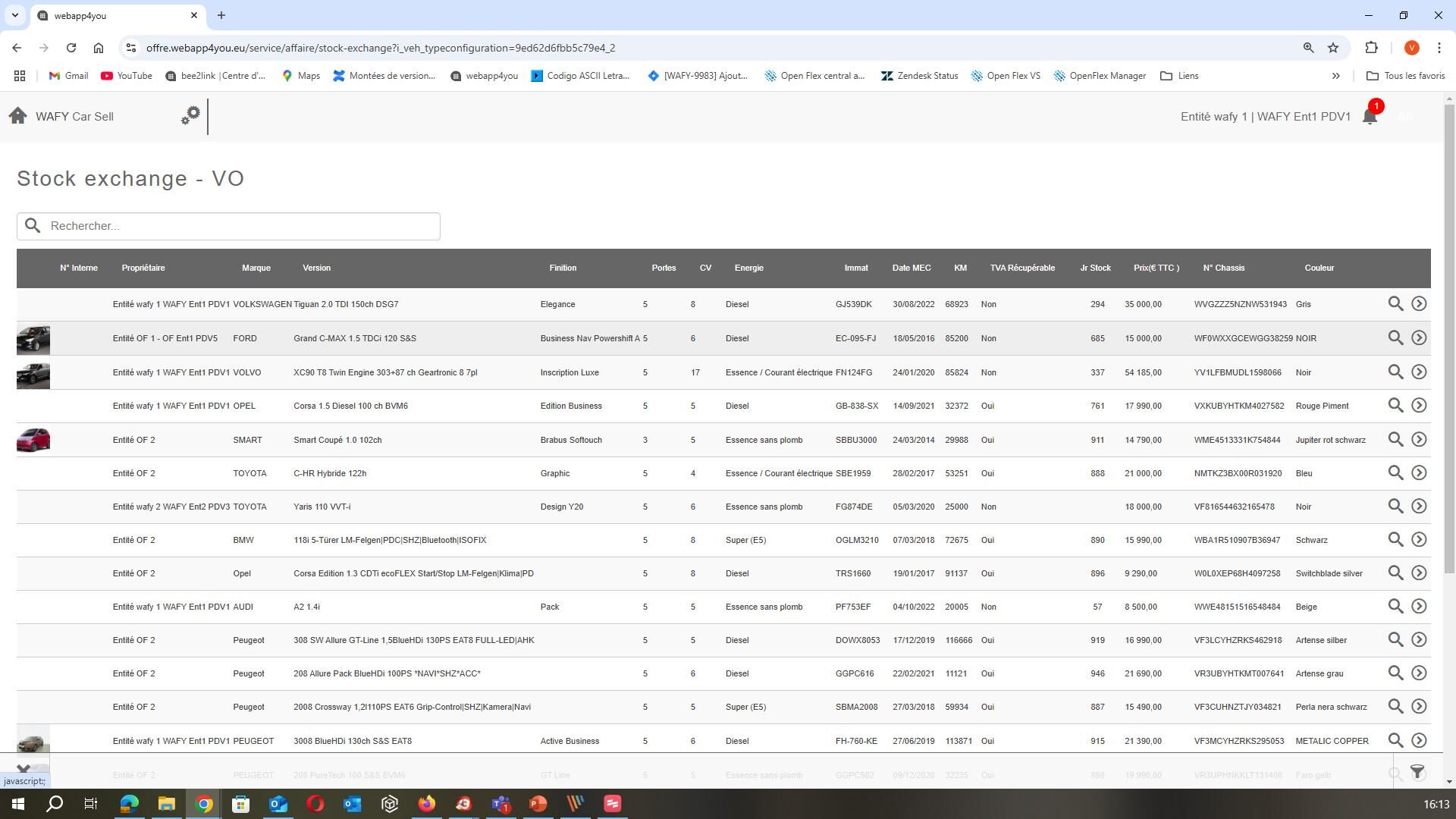This screenshot has width=1456, height=819.
Task: Open the filter funnel icon
Action: (x=1417, y=772)
